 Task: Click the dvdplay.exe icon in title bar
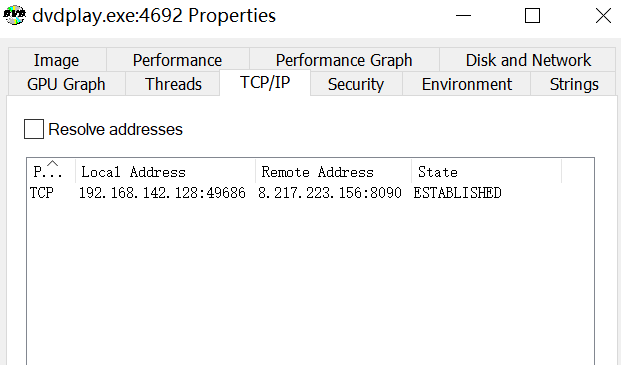pos(15,15)
